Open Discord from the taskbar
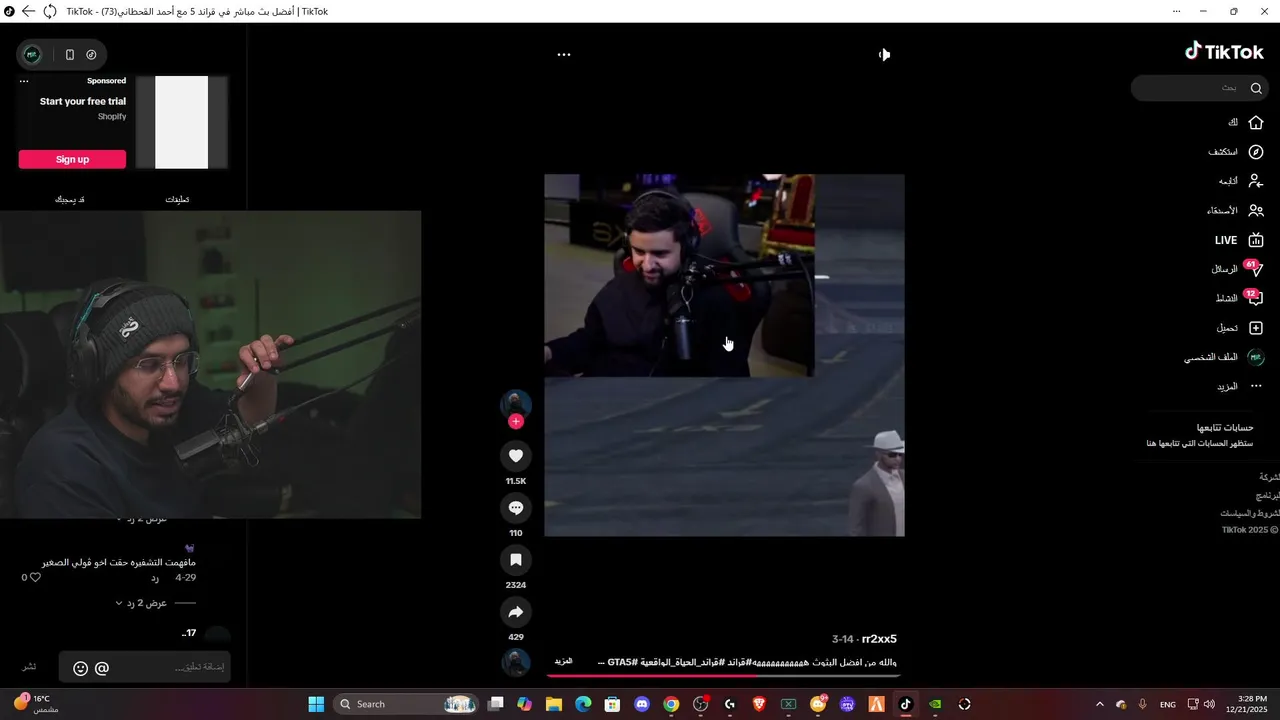Image resolution: width=1280 pixels, height=720 pixels. click(642, 704)
